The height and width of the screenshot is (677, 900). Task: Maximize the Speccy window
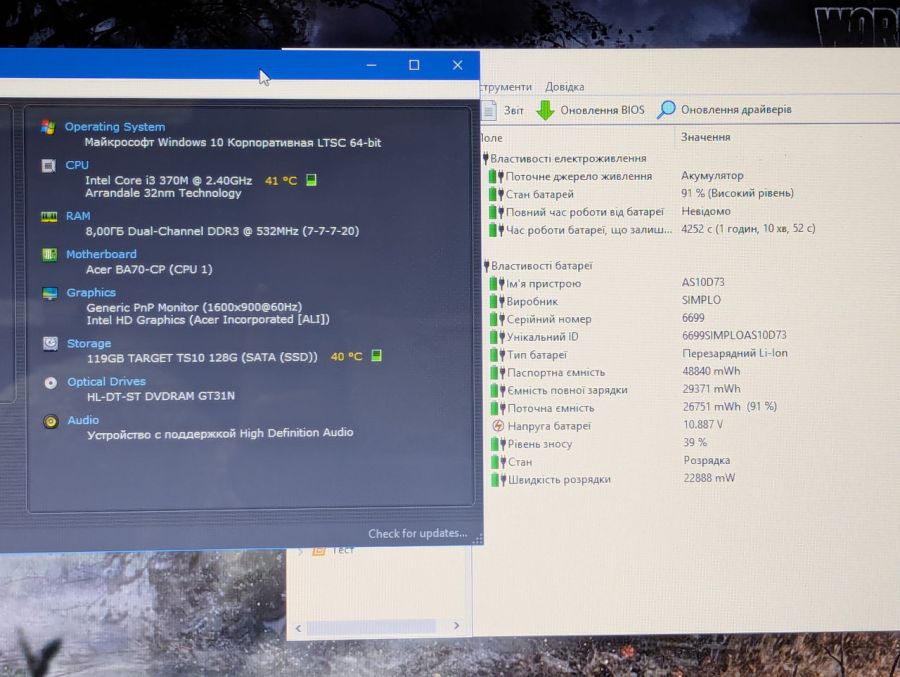point(414,65)
